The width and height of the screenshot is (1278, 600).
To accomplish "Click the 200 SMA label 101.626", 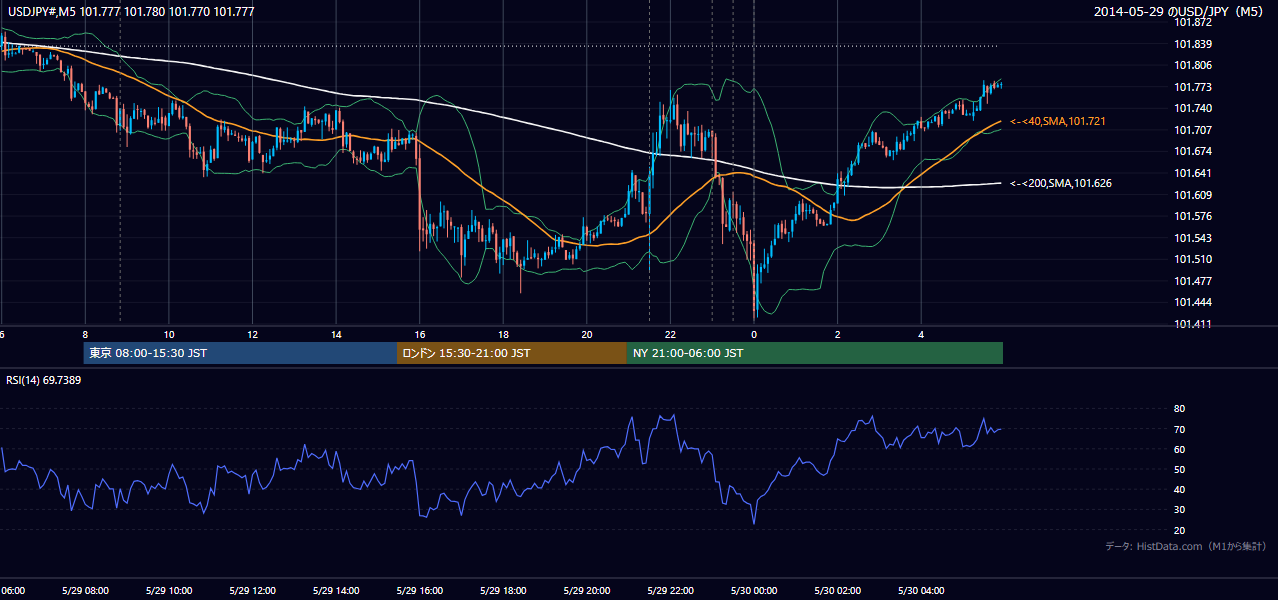I will point(1061,183).
